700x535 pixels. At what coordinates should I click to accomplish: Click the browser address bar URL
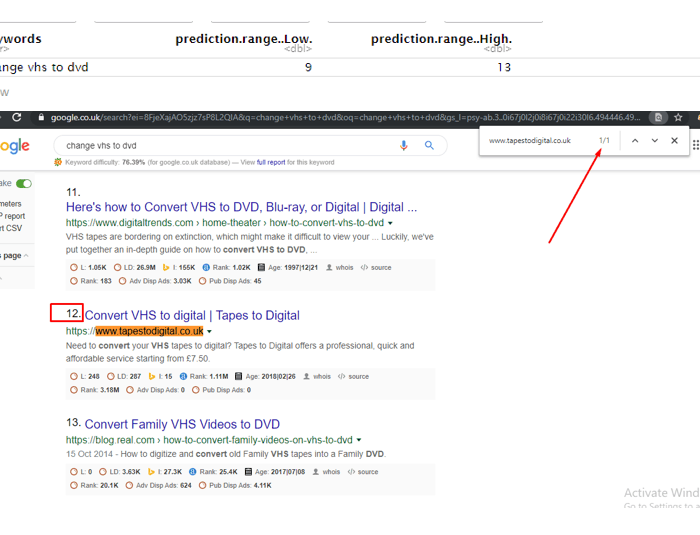(x=345, y=117)
